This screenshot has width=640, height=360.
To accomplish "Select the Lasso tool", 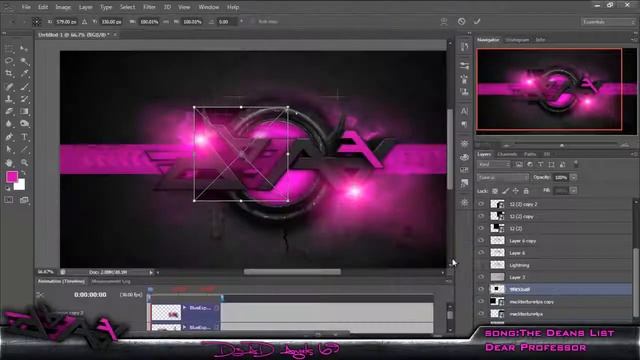I will point(9,61).
